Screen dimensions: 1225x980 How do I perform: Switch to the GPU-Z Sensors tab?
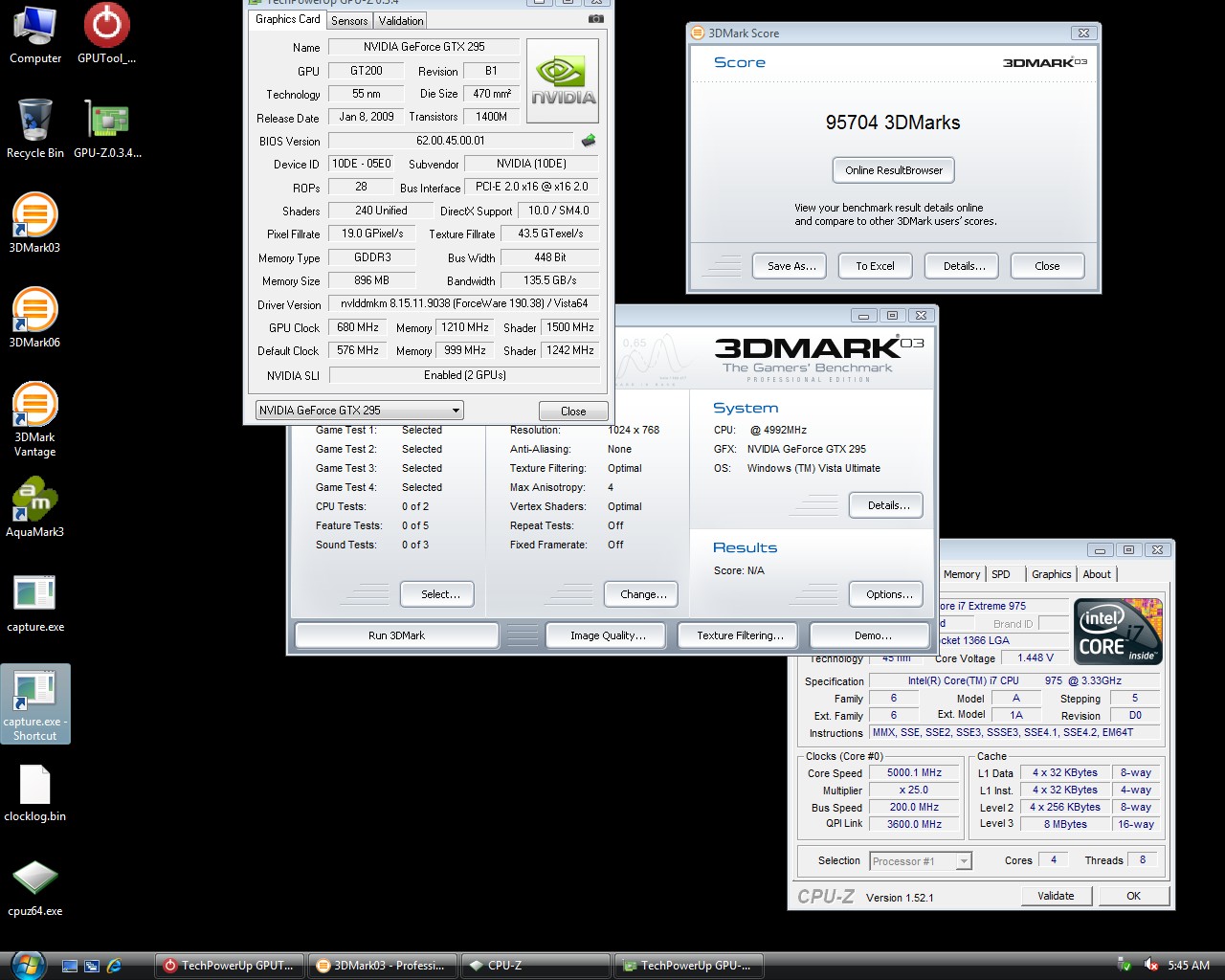(x=349, y=20)
